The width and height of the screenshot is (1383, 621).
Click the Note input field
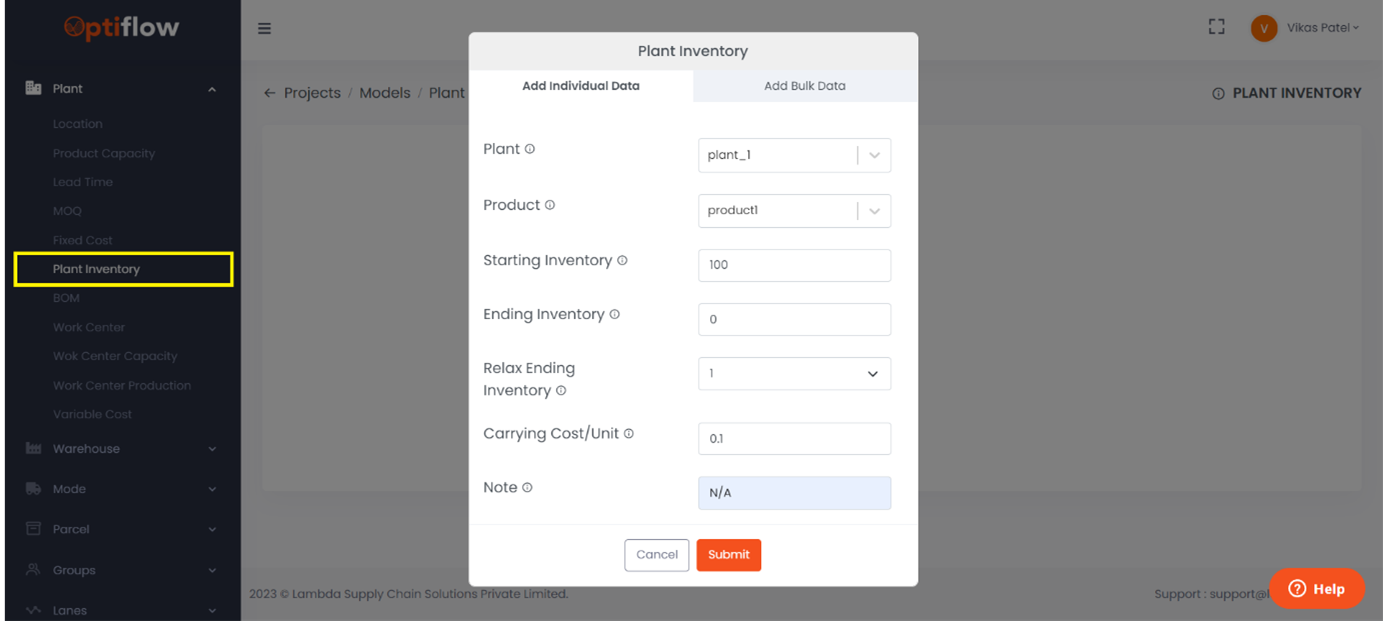tap(794, 492)
